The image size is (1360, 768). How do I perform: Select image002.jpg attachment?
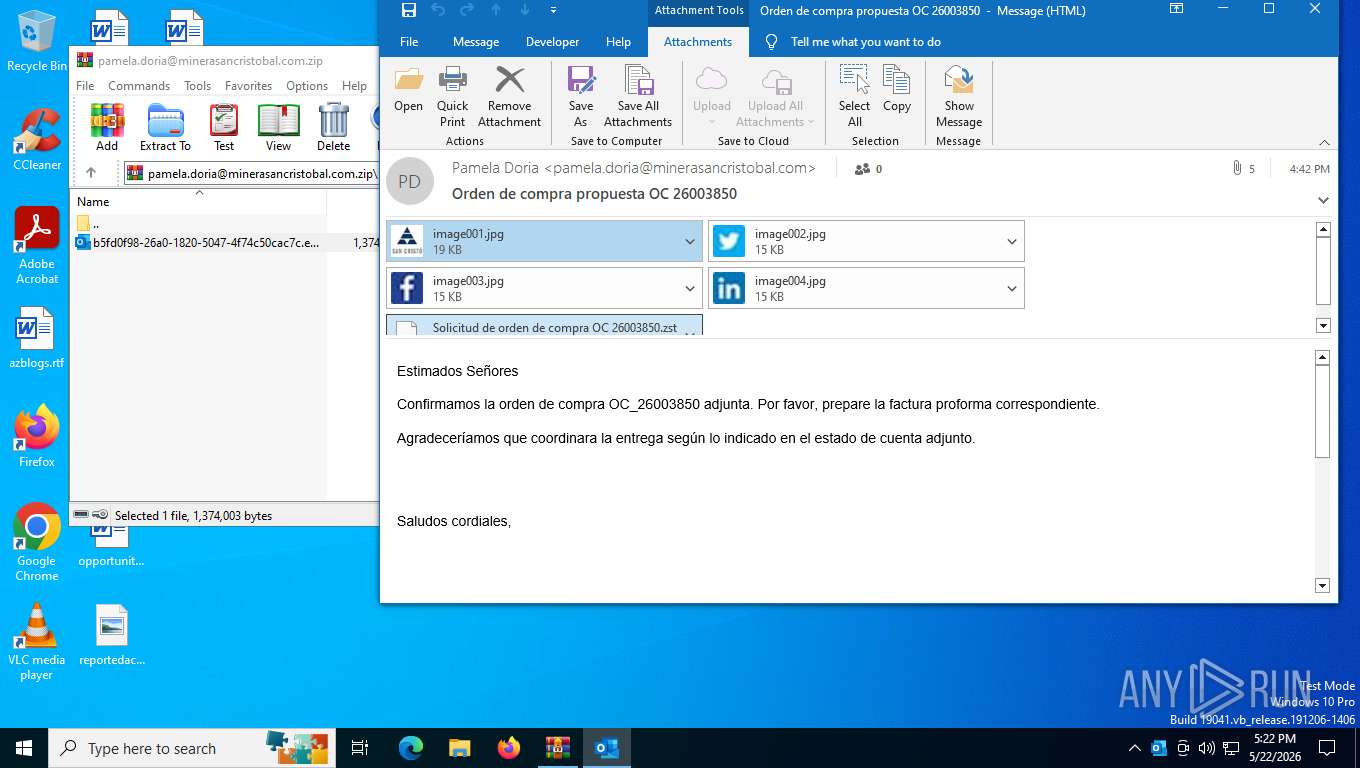click(866, 242)
